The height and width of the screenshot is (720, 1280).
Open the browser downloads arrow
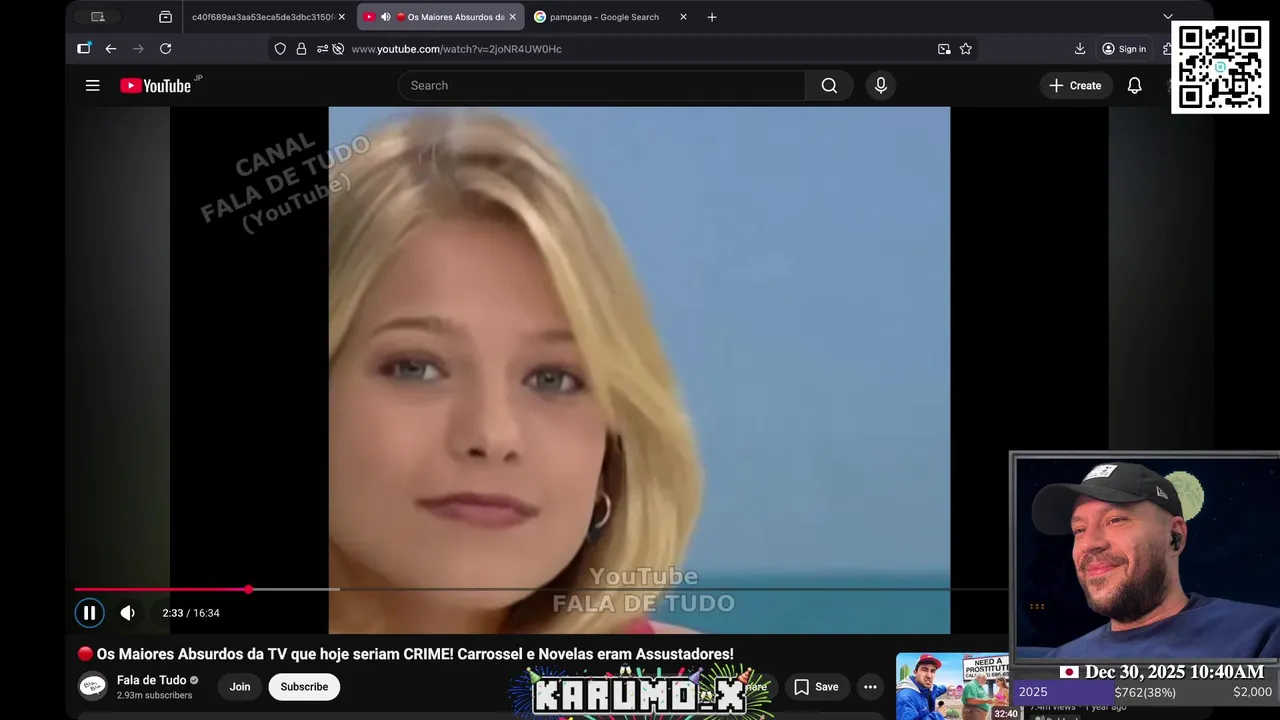pyautogui.click(x=1080, y=49)
